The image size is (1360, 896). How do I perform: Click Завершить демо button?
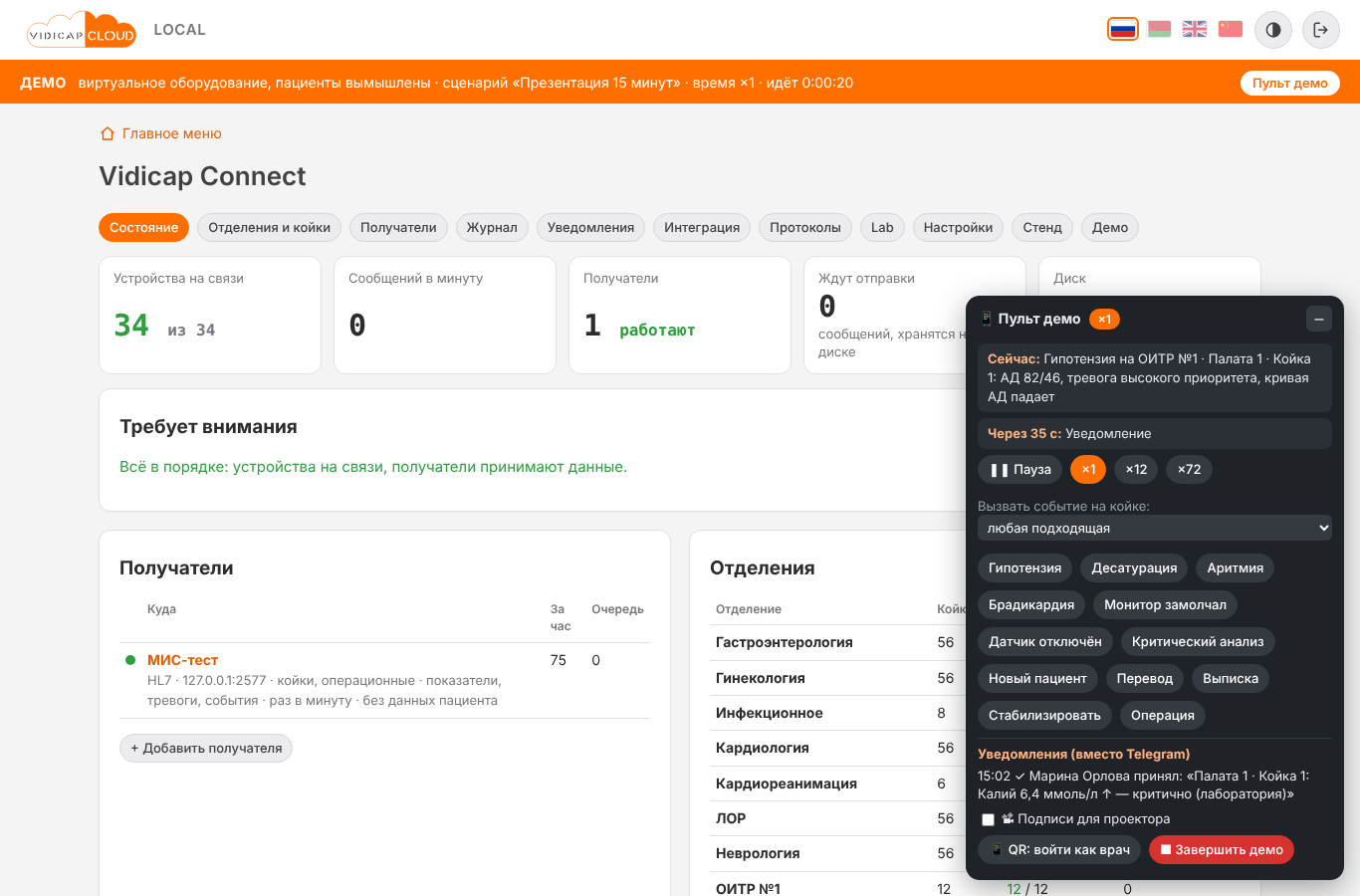pos(1222,849)
